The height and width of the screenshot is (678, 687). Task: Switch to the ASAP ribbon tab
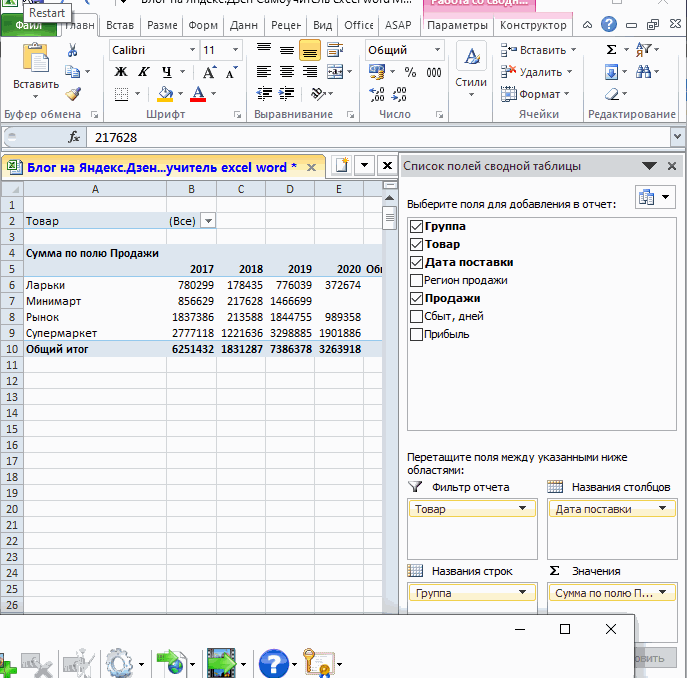(398, 25)
